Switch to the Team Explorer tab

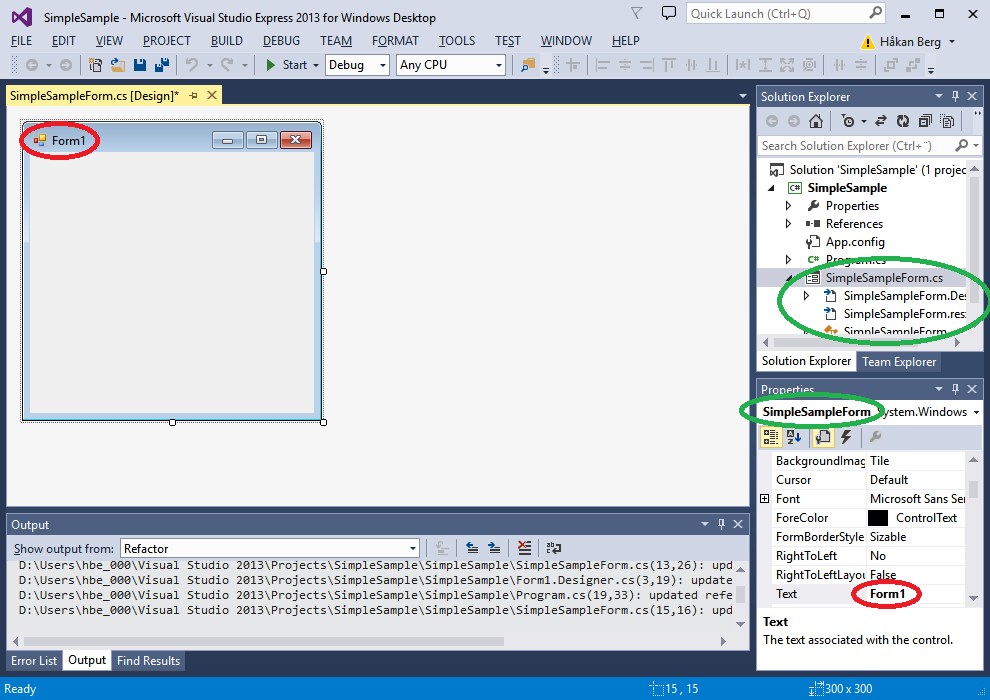point(899,362)
